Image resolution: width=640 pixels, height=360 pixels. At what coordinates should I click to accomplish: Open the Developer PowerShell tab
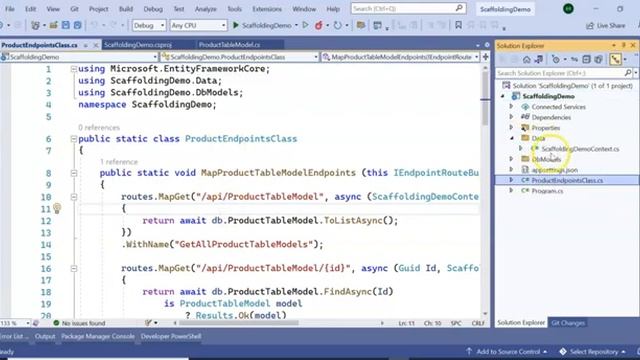(171, 337)
